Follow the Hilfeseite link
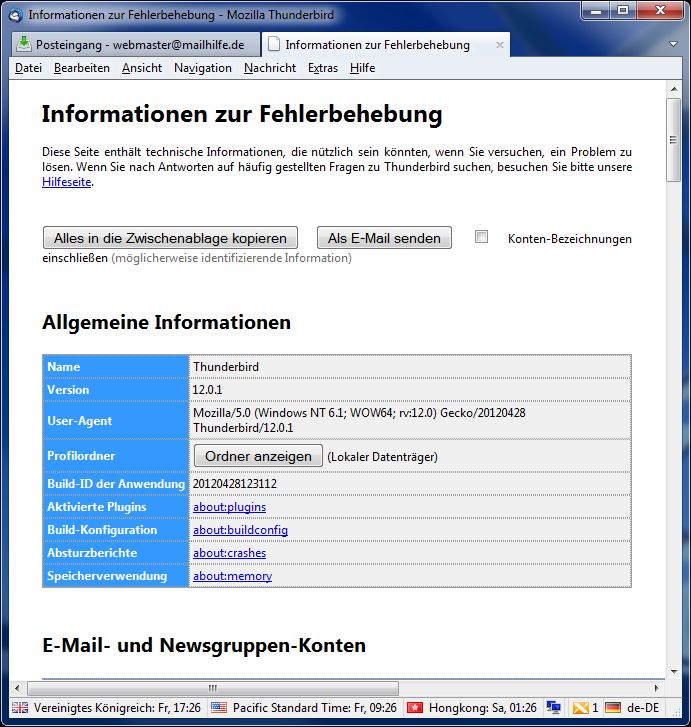Screen dimensions: 691x727 click(x=66, y=182)
